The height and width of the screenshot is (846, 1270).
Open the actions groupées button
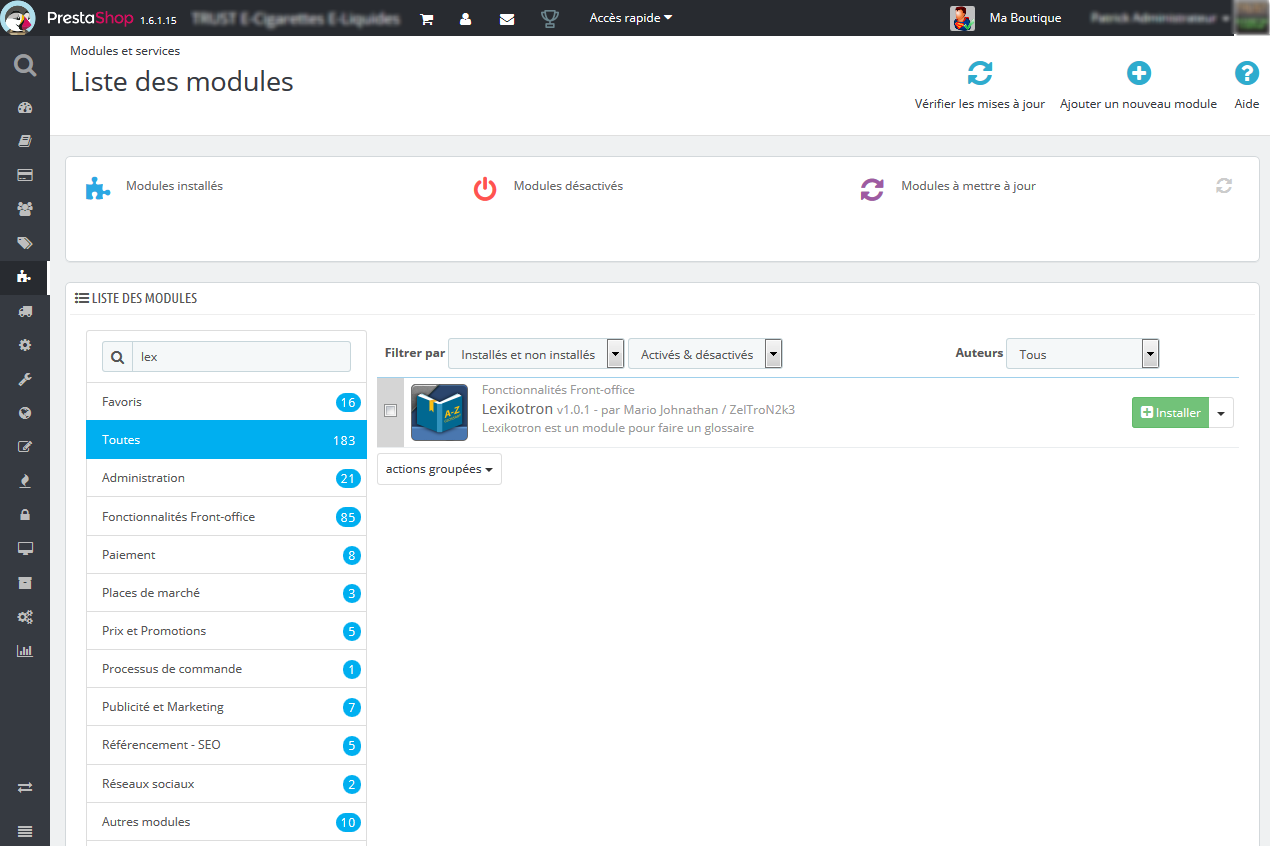pos(439,469)
